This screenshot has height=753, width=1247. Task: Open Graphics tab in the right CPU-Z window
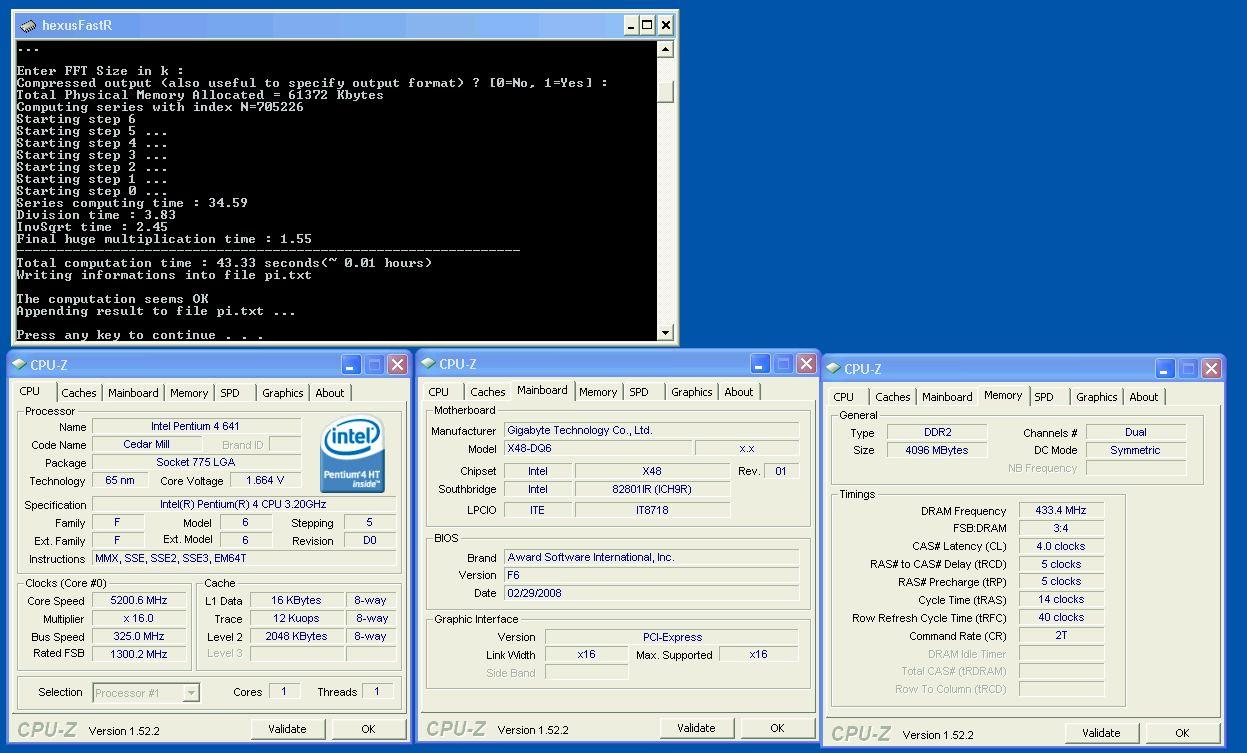click(x=1097, y=397)
